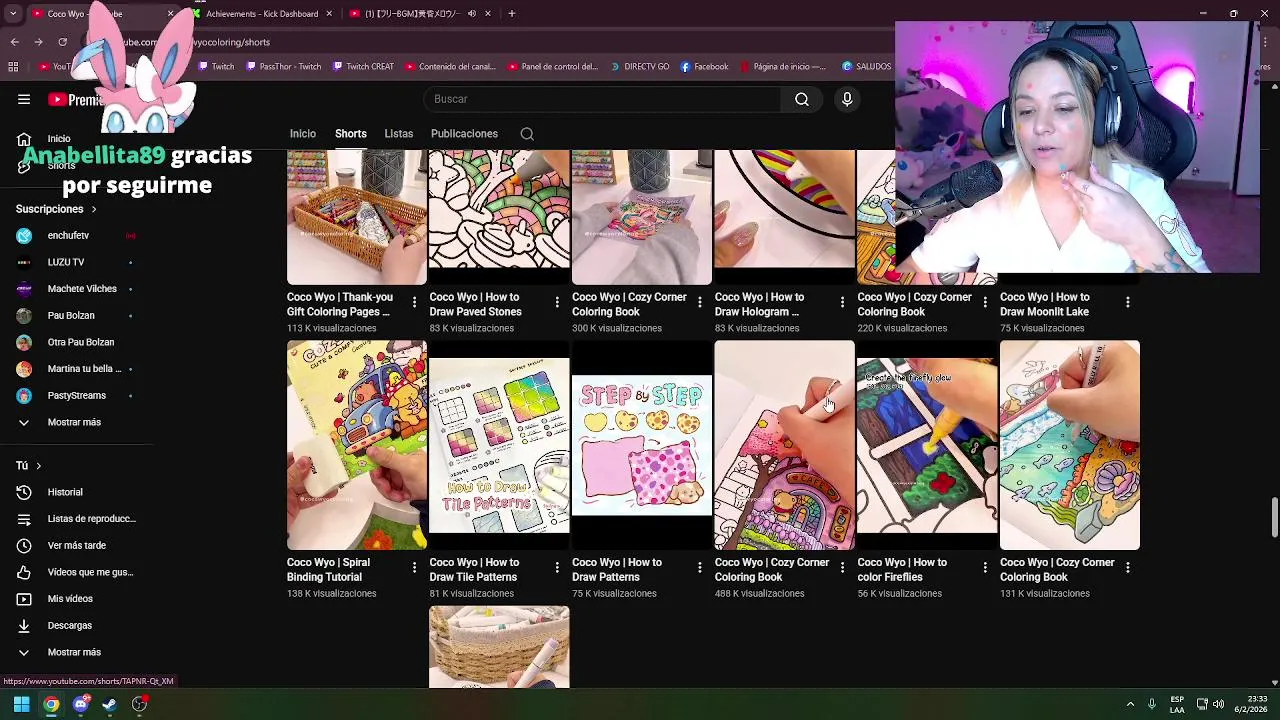Click the browser address bar
This screenshot has height=720, width=1280.
(x=480, y=42)
